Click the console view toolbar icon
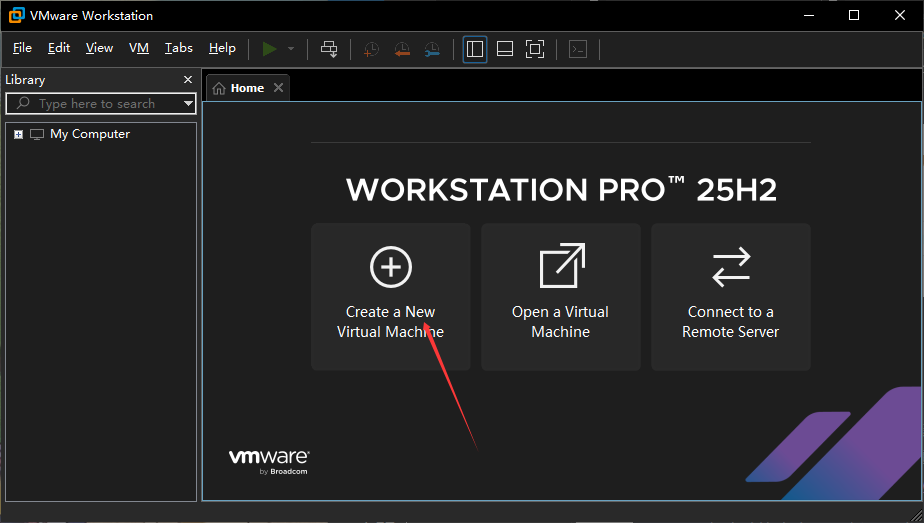The width and height of the screenshot is (924, 523). click(578, 49)
